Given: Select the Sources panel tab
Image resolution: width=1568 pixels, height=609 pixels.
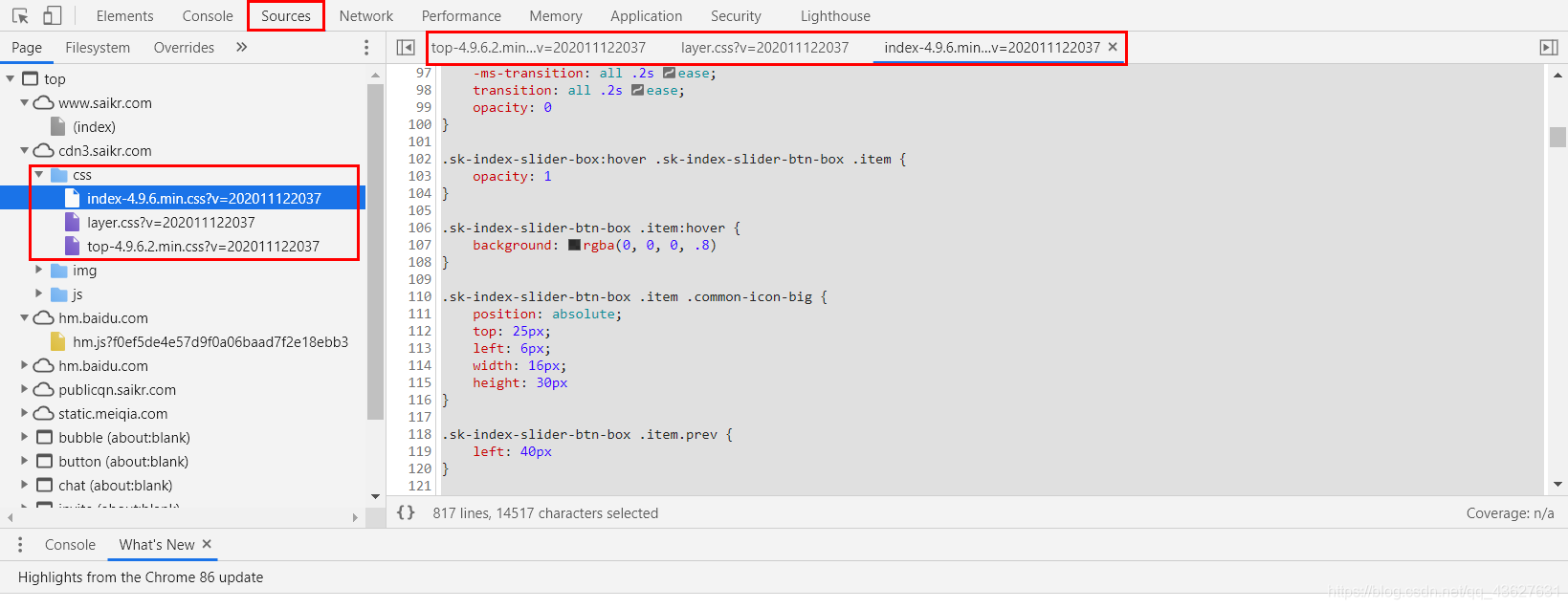Looking at the screenshot, I should pos(286,16).
